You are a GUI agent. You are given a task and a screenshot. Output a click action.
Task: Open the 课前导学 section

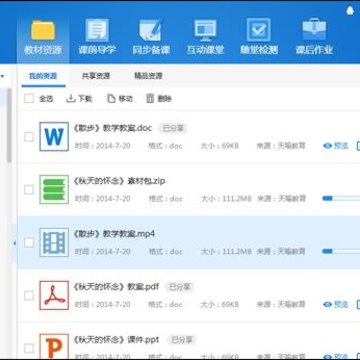coord(97,38)
